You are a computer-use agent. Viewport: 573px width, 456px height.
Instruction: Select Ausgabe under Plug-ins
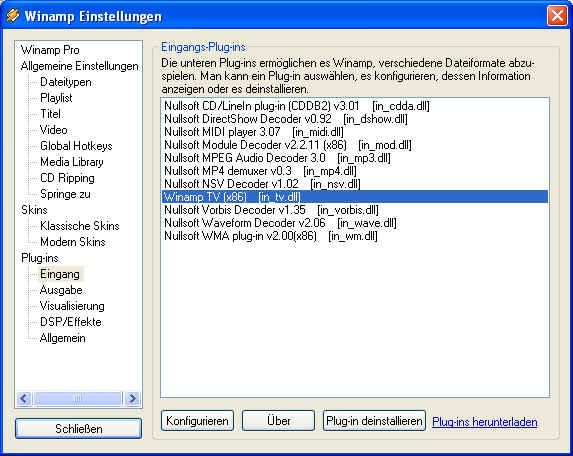61,290
